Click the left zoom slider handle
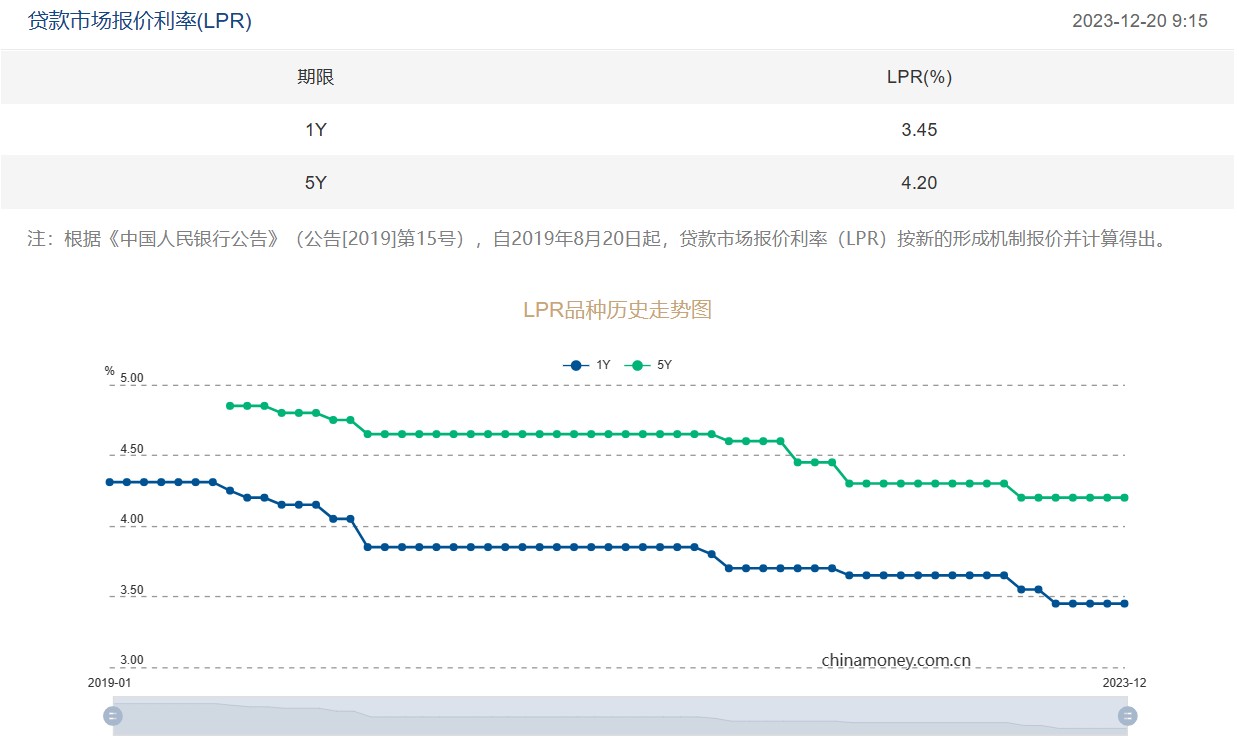This screenshot has width=1239, height=751. (113, 716)
